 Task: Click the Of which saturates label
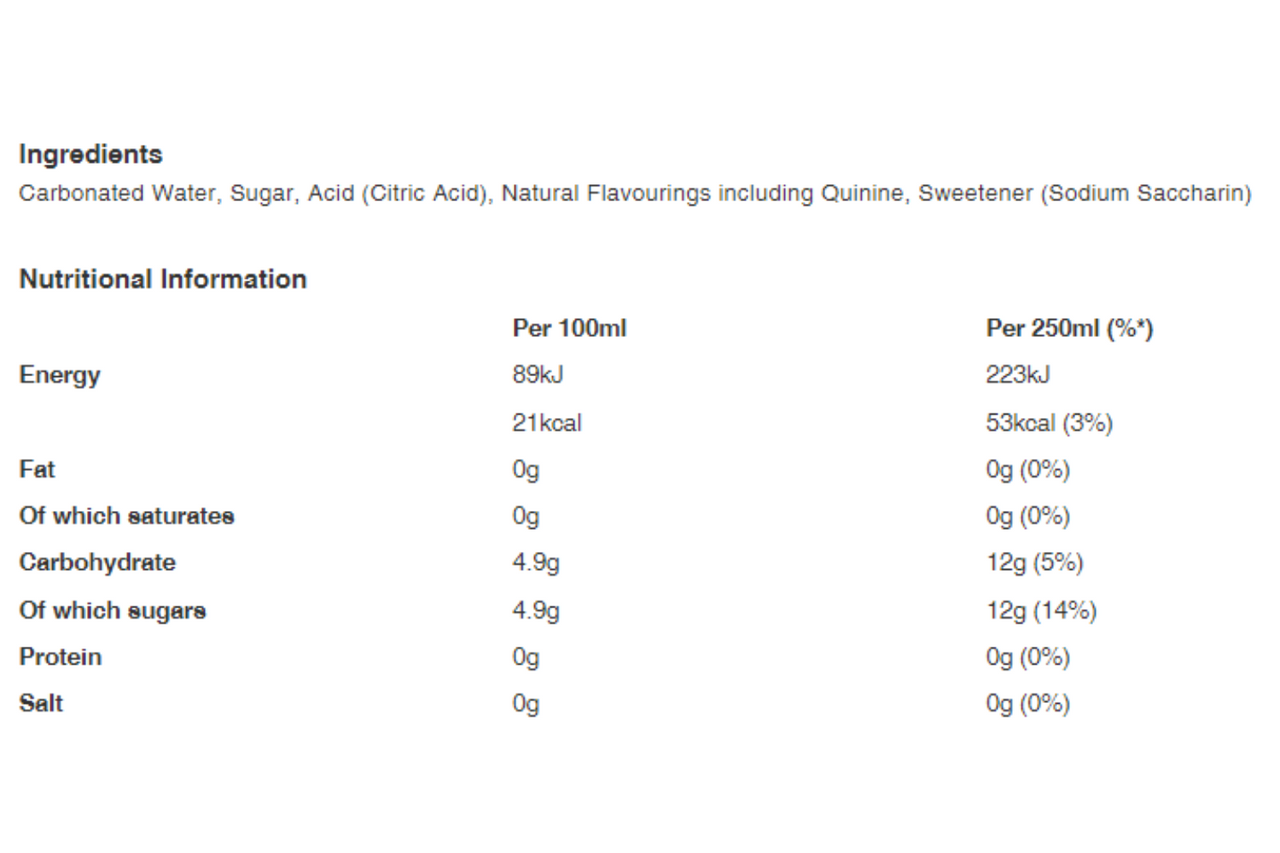(127, 516)
